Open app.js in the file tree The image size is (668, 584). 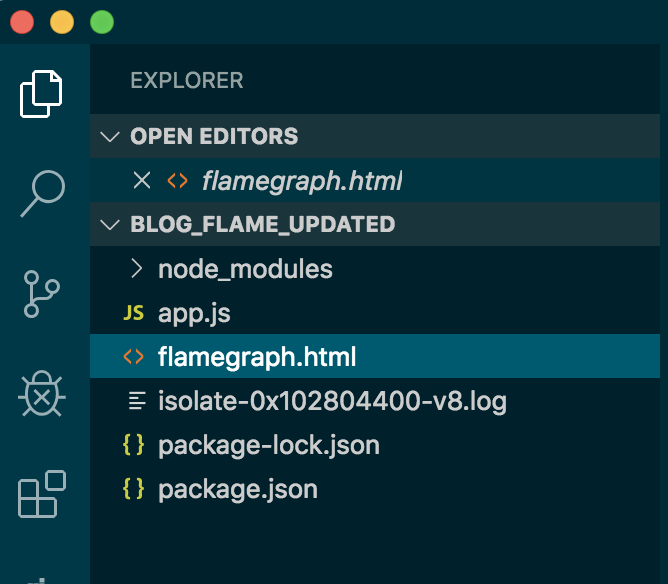(375, 313)
